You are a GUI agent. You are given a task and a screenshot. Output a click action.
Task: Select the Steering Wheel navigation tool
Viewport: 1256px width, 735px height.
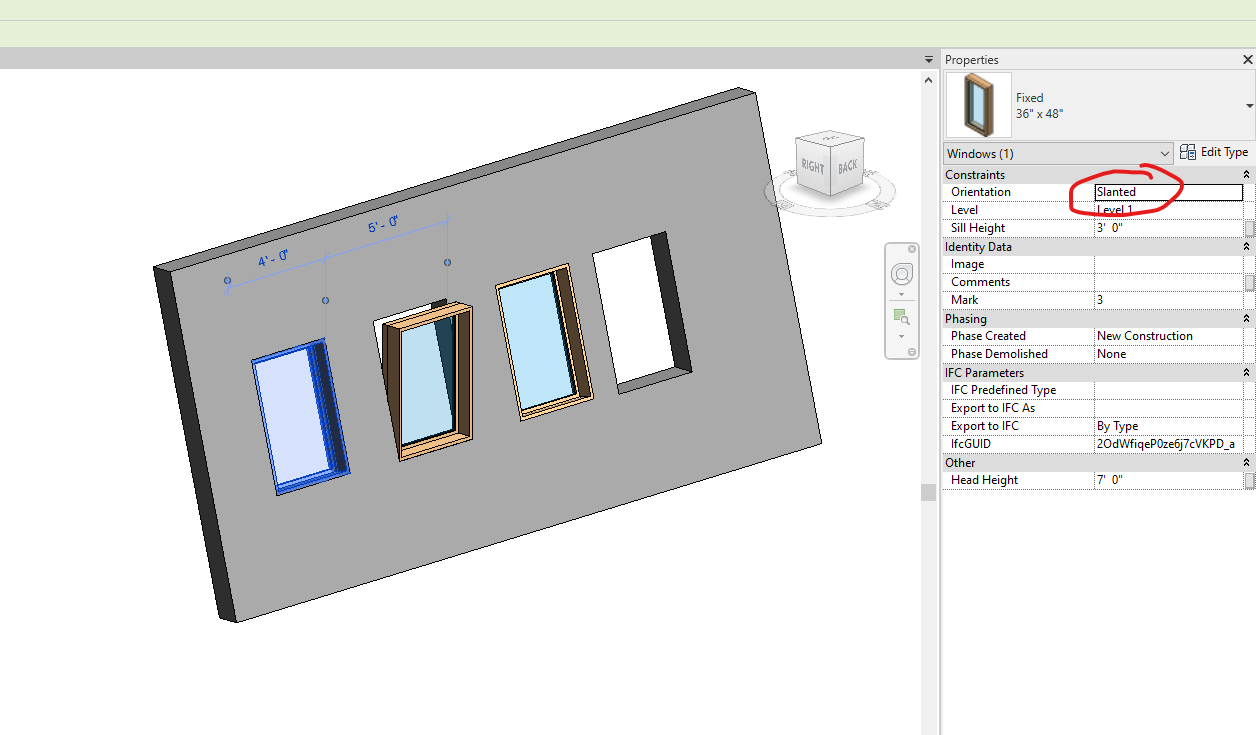point(902,273)
